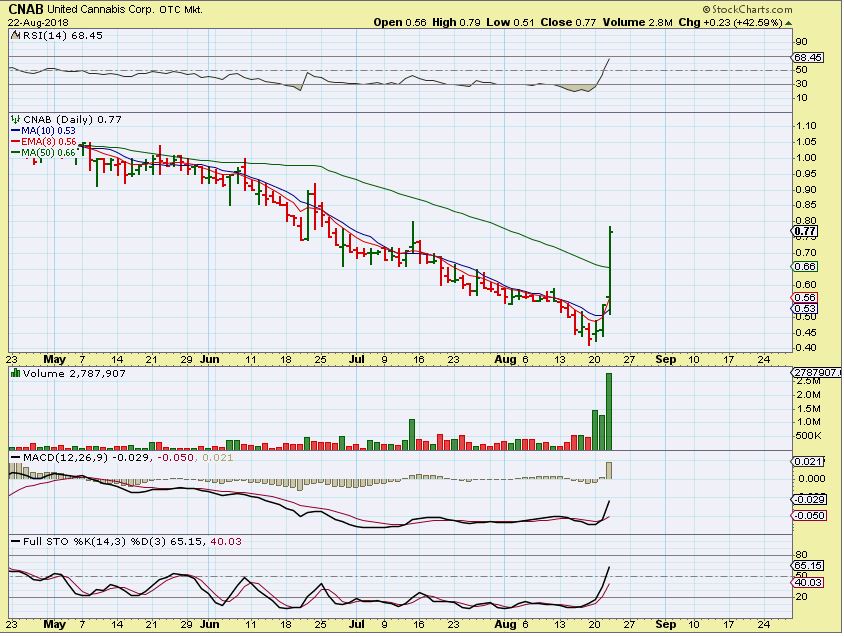The height and width of the screenshot is (637, 844).
Task: Click the red EMA(8) 0.56 legend entry
Action: (44, 142)
